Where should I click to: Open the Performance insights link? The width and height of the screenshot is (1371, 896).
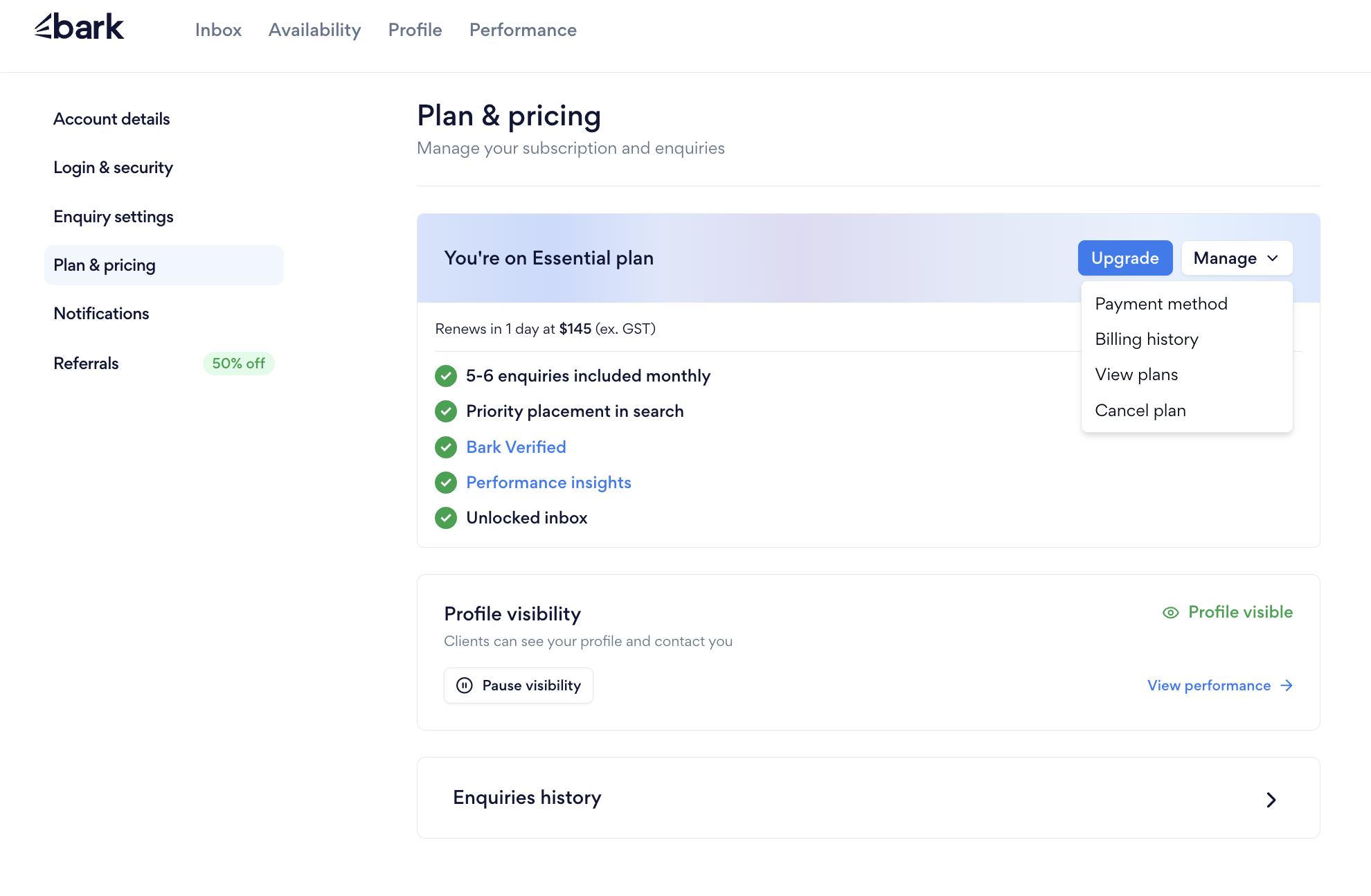tap(548, 483)
